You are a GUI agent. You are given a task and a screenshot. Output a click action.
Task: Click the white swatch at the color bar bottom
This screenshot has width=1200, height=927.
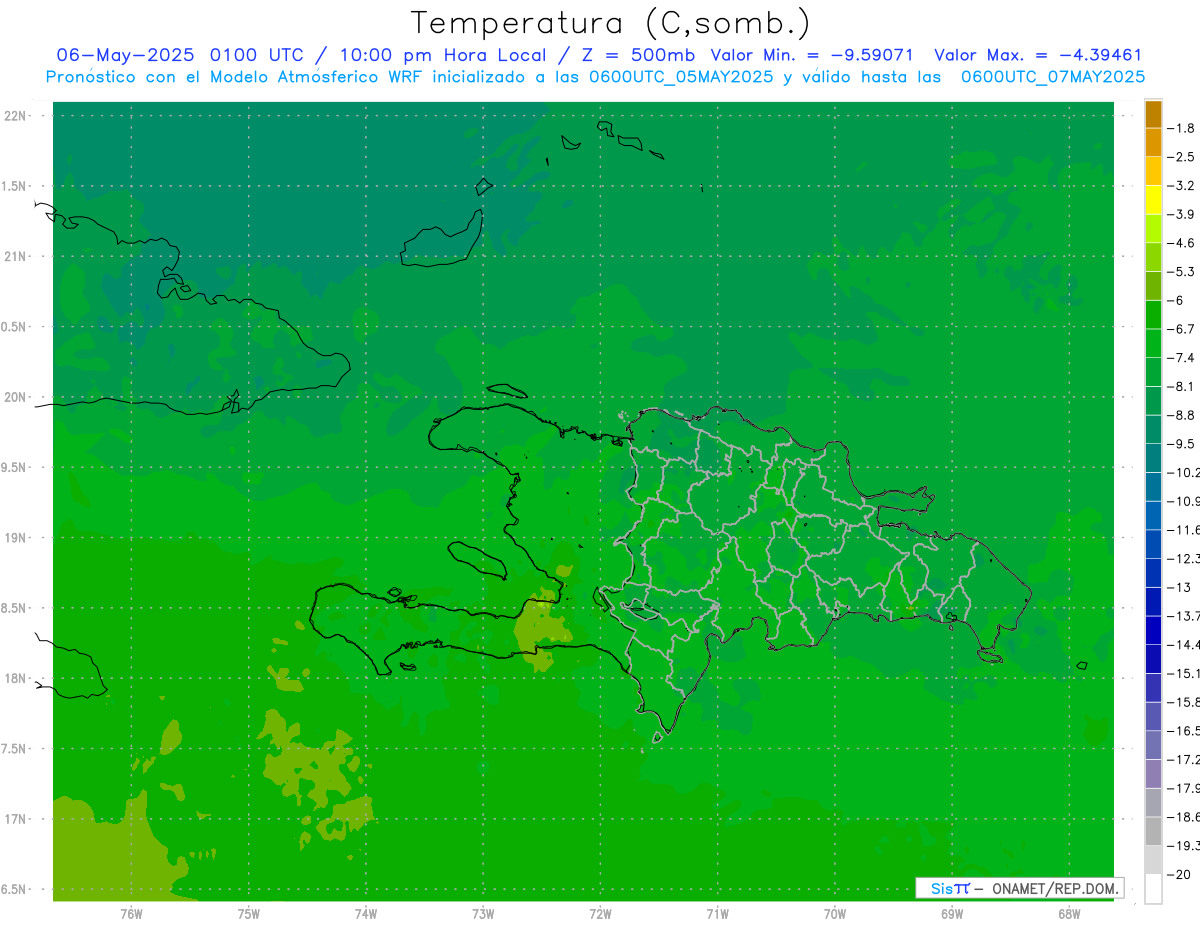coord(1153,888)
